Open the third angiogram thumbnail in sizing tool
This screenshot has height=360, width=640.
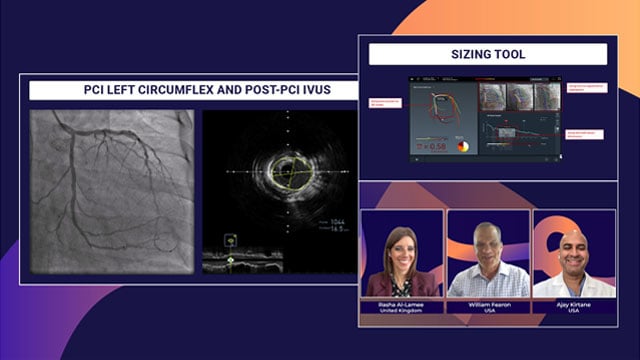pyautogui.click(x=547, y=97)
